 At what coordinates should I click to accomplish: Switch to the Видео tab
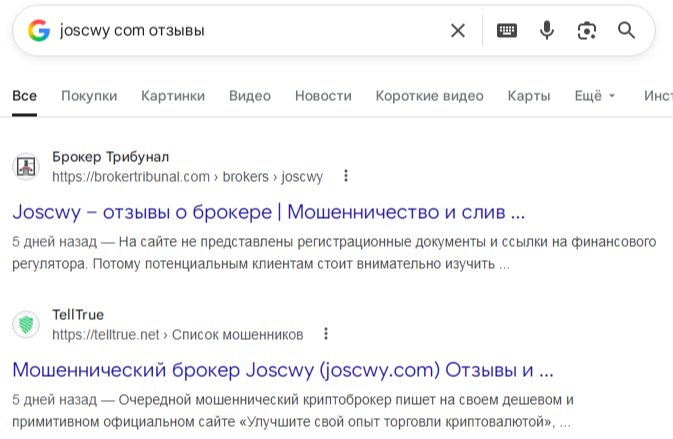coord(250,96)
